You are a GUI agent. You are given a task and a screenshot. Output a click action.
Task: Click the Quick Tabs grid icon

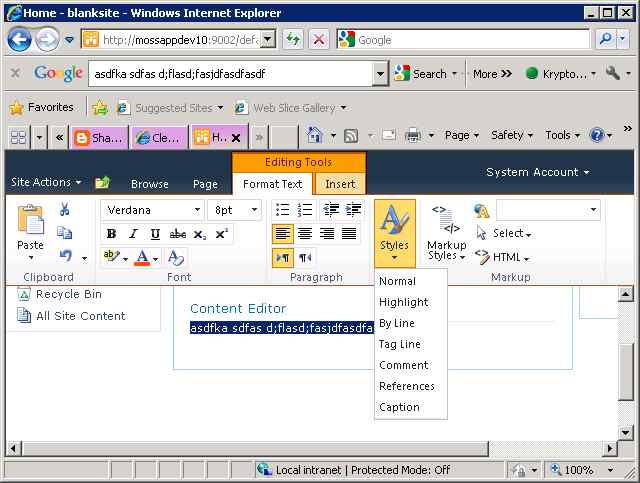click(x=18, y=137)
